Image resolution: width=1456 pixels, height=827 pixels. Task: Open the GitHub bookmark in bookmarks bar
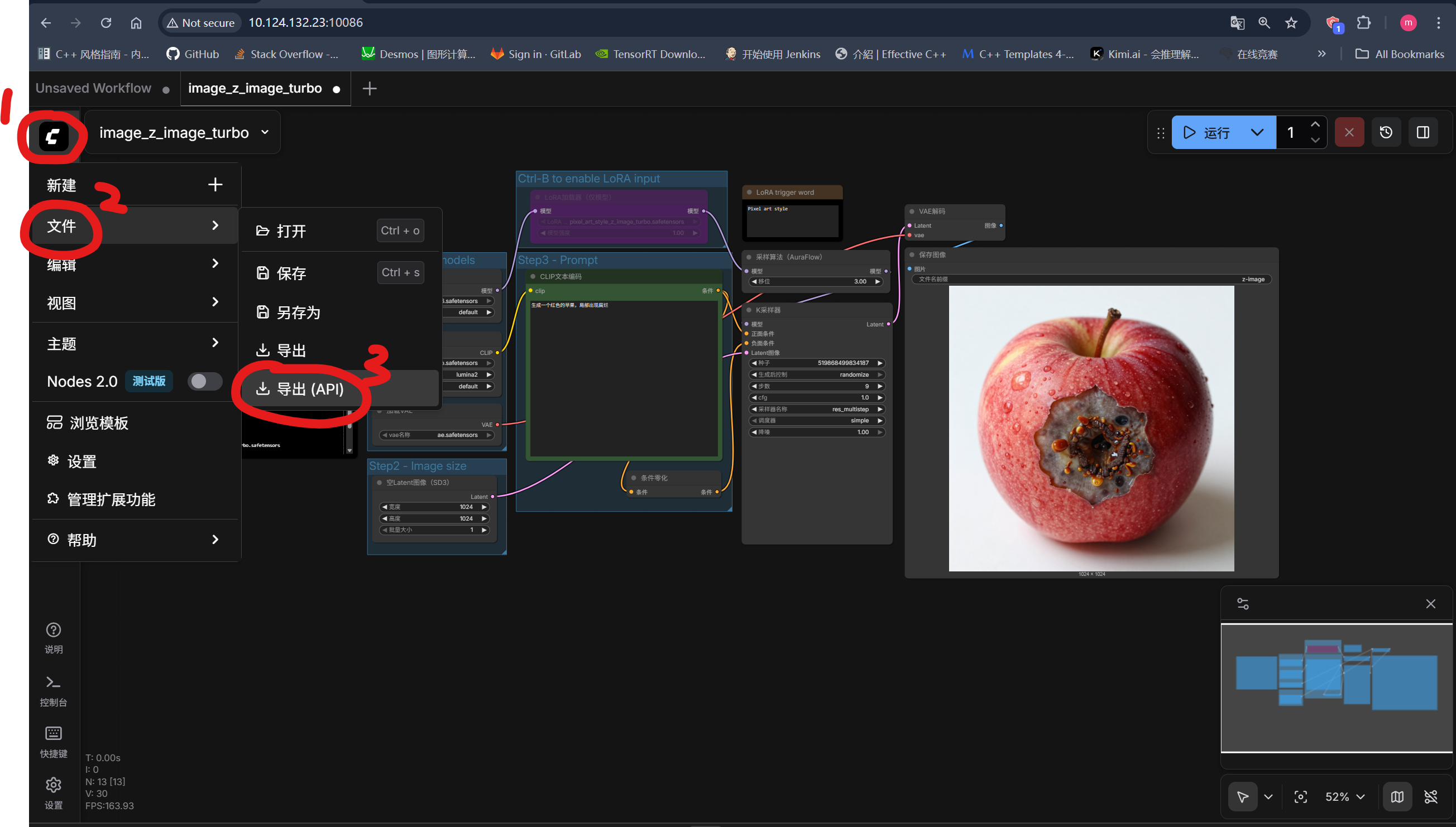[192, 54]
